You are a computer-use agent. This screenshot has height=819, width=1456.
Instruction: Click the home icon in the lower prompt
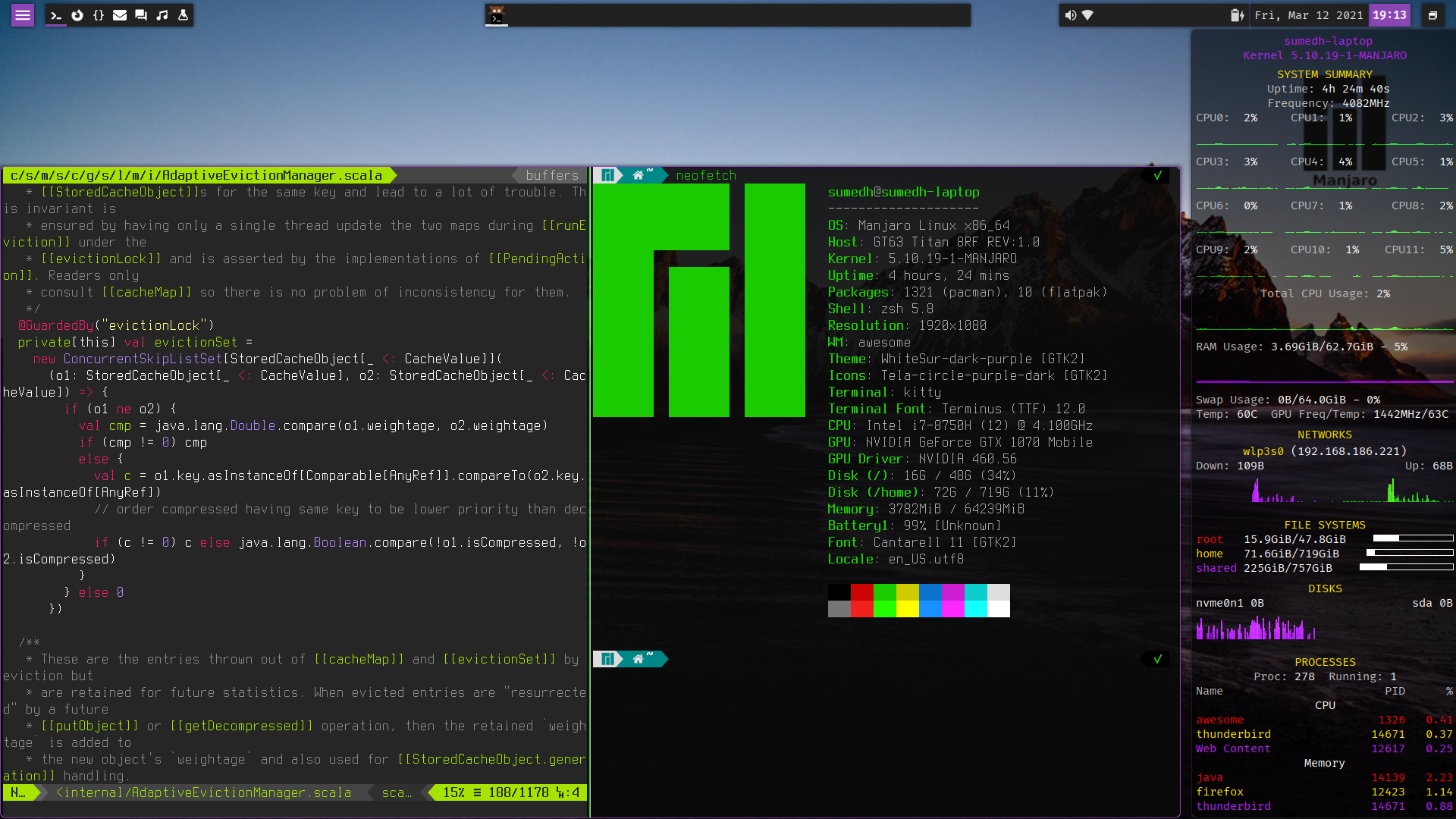click(639, 659)
